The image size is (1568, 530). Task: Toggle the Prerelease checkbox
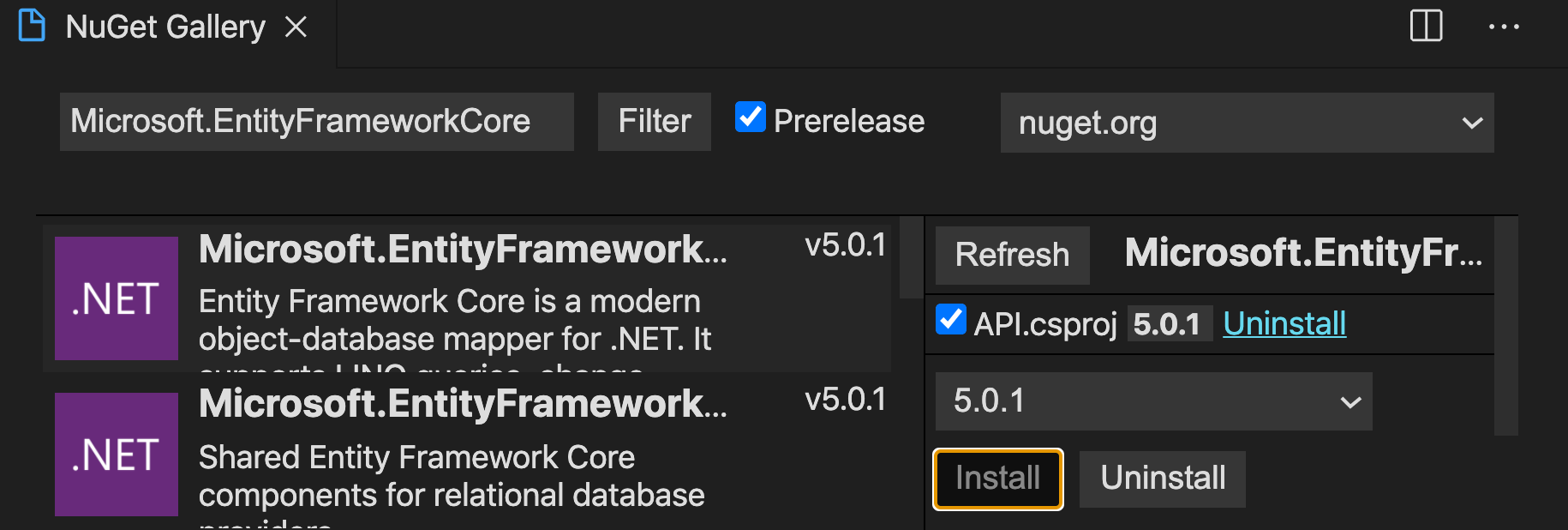[750, 117]
